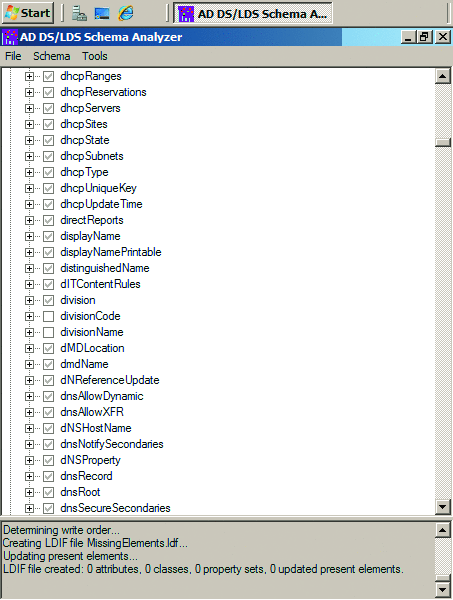Image resolution: width=453 pixels, height=600 pixels.
Task: Click the log pane scroll up arrow
Action: tap(443, 530)
